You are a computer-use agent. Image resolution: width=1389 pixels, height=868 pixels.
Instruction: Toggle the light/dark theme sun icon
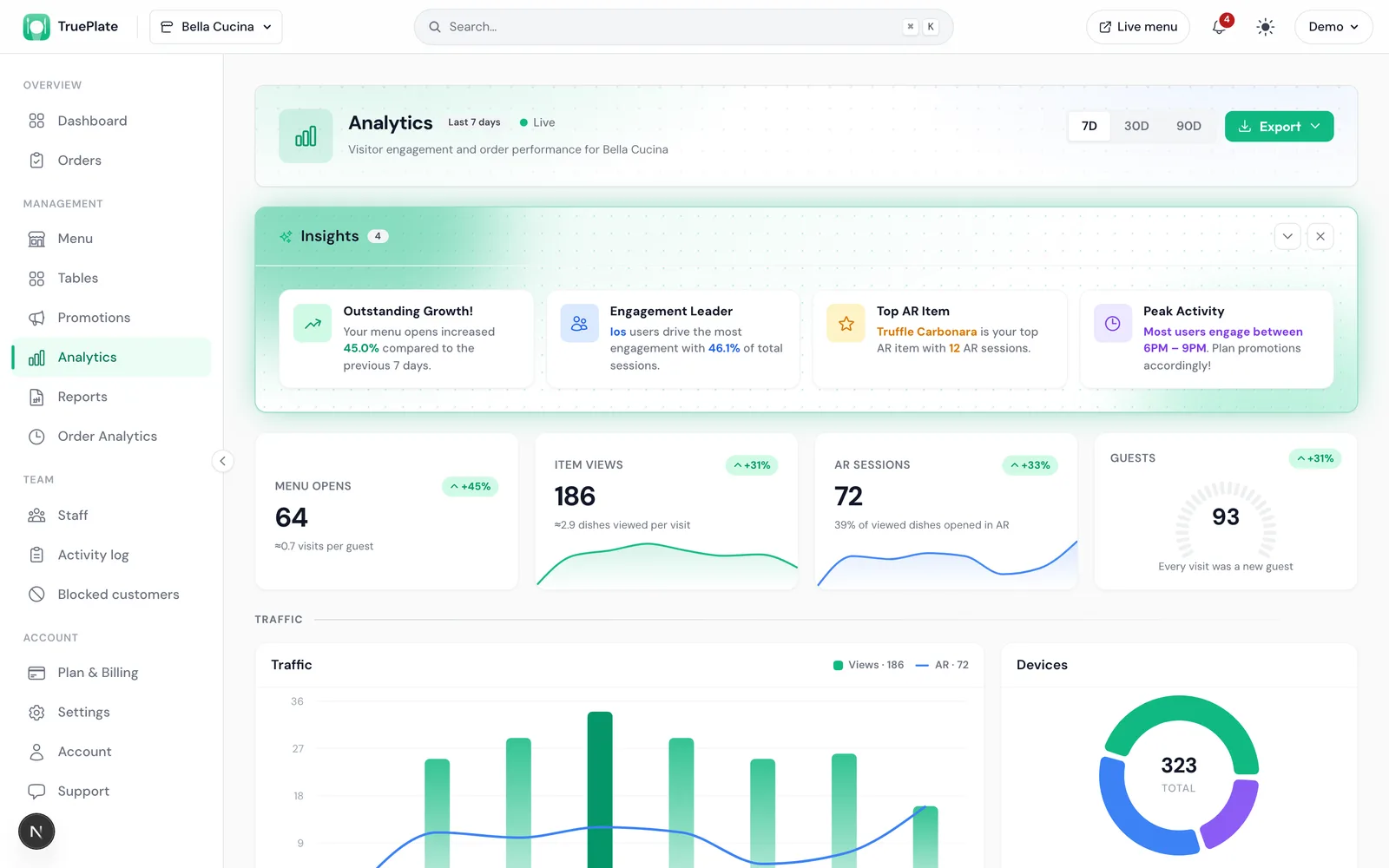pyautogui.click(x=1266, y=27)
